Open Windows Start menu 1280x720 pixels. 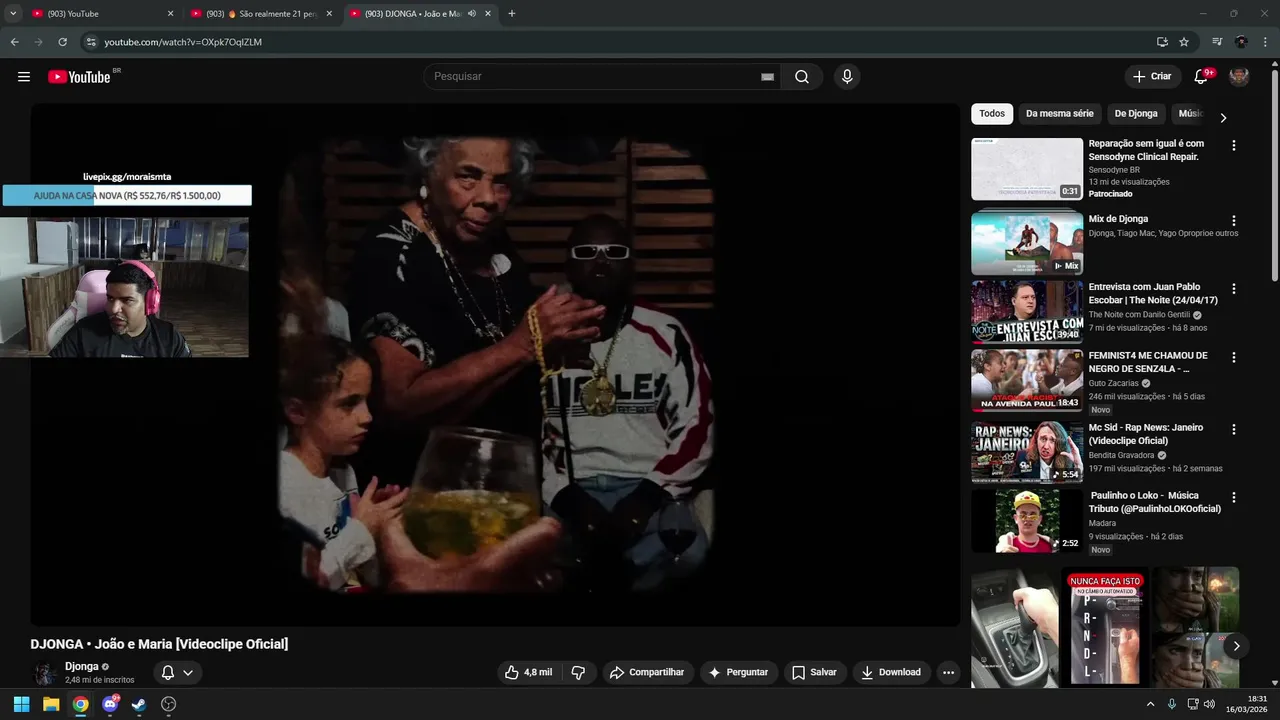(21, 704)
